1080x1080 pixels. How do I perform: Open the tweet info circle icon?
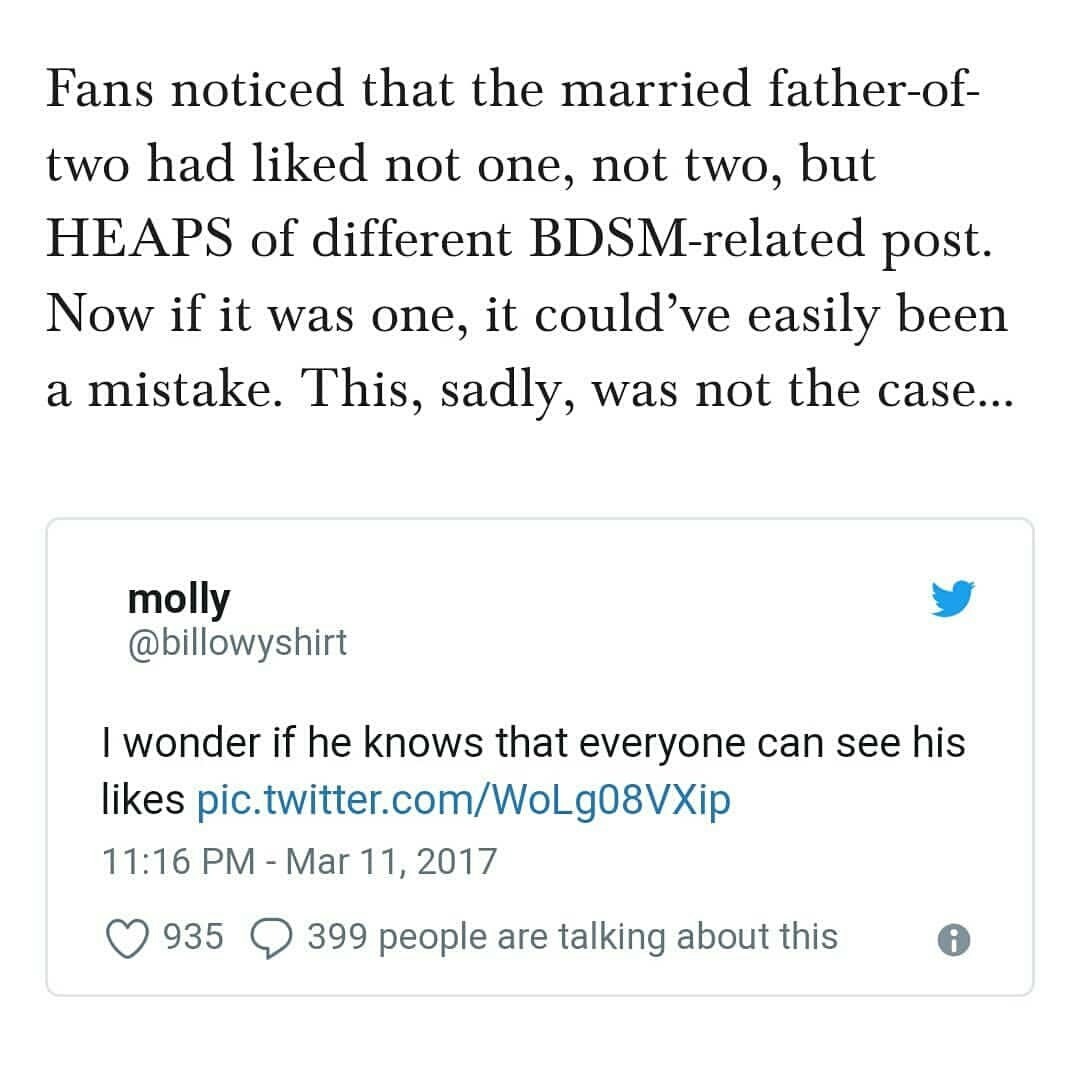point(955,939)
